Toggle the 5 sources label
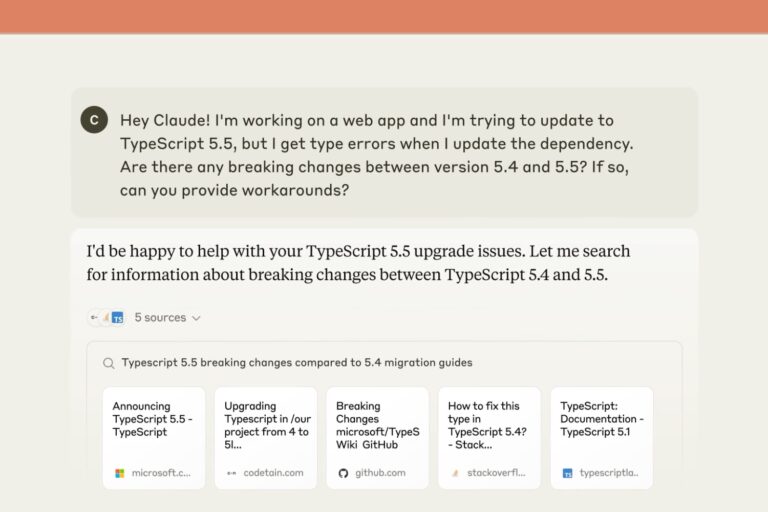768x512 pixels. (160, 317)
